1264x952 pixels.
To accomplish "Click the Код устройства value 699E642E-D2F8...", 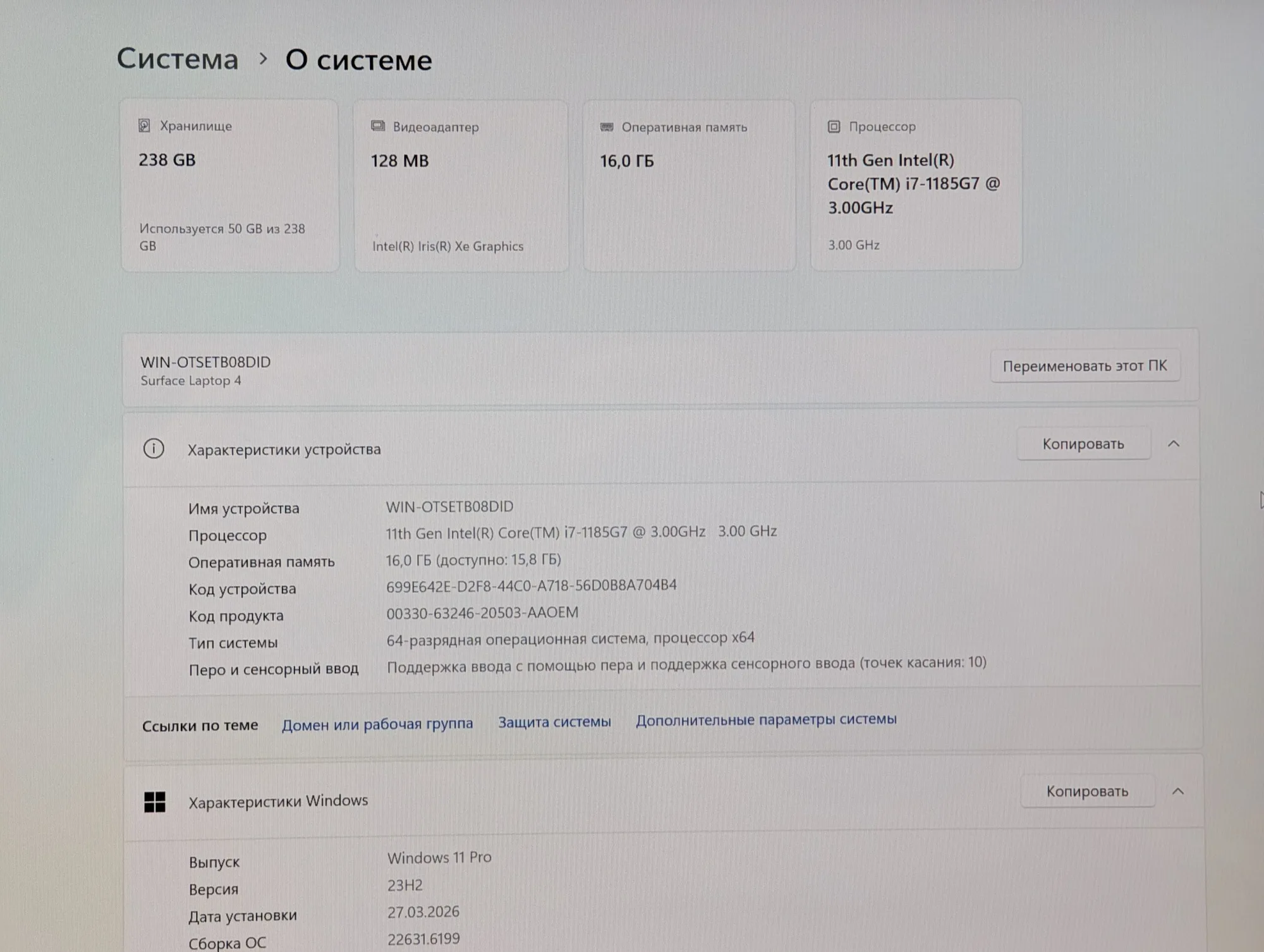I will pyautogui.click(x=531, y=585).
